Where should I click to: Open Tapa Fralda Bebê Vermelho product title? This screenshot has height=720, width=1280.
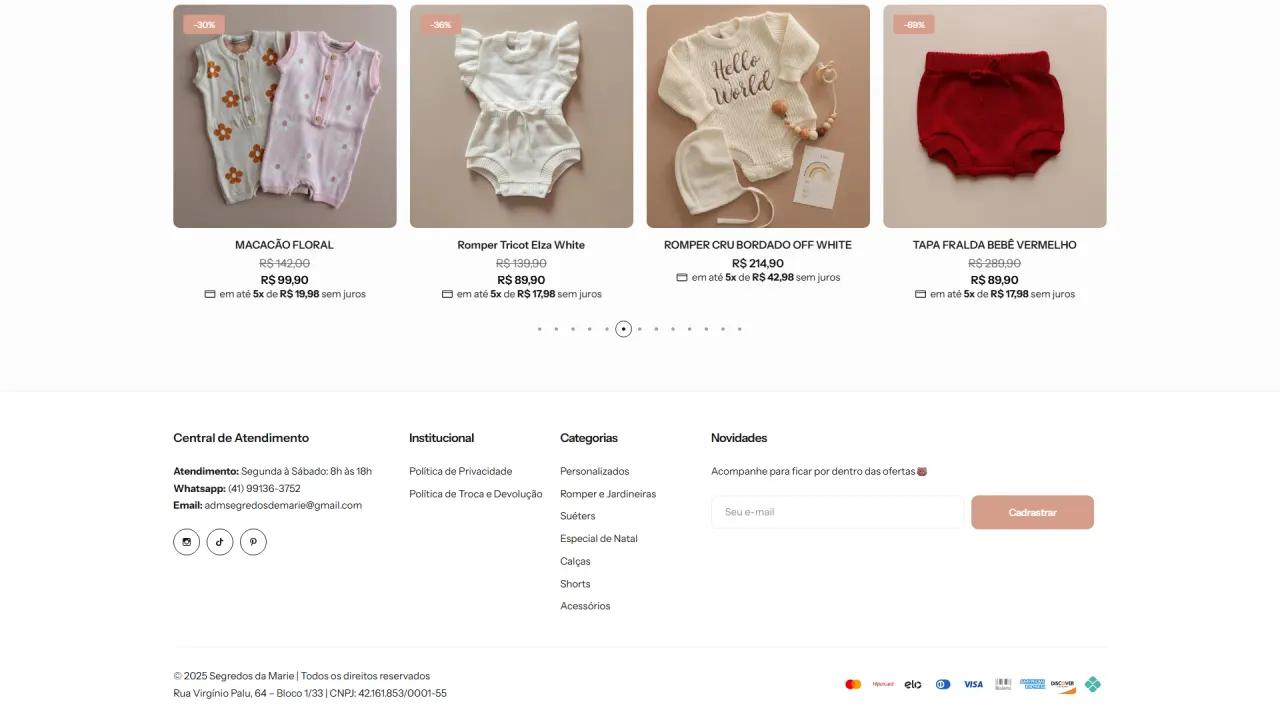coord(995,245)
